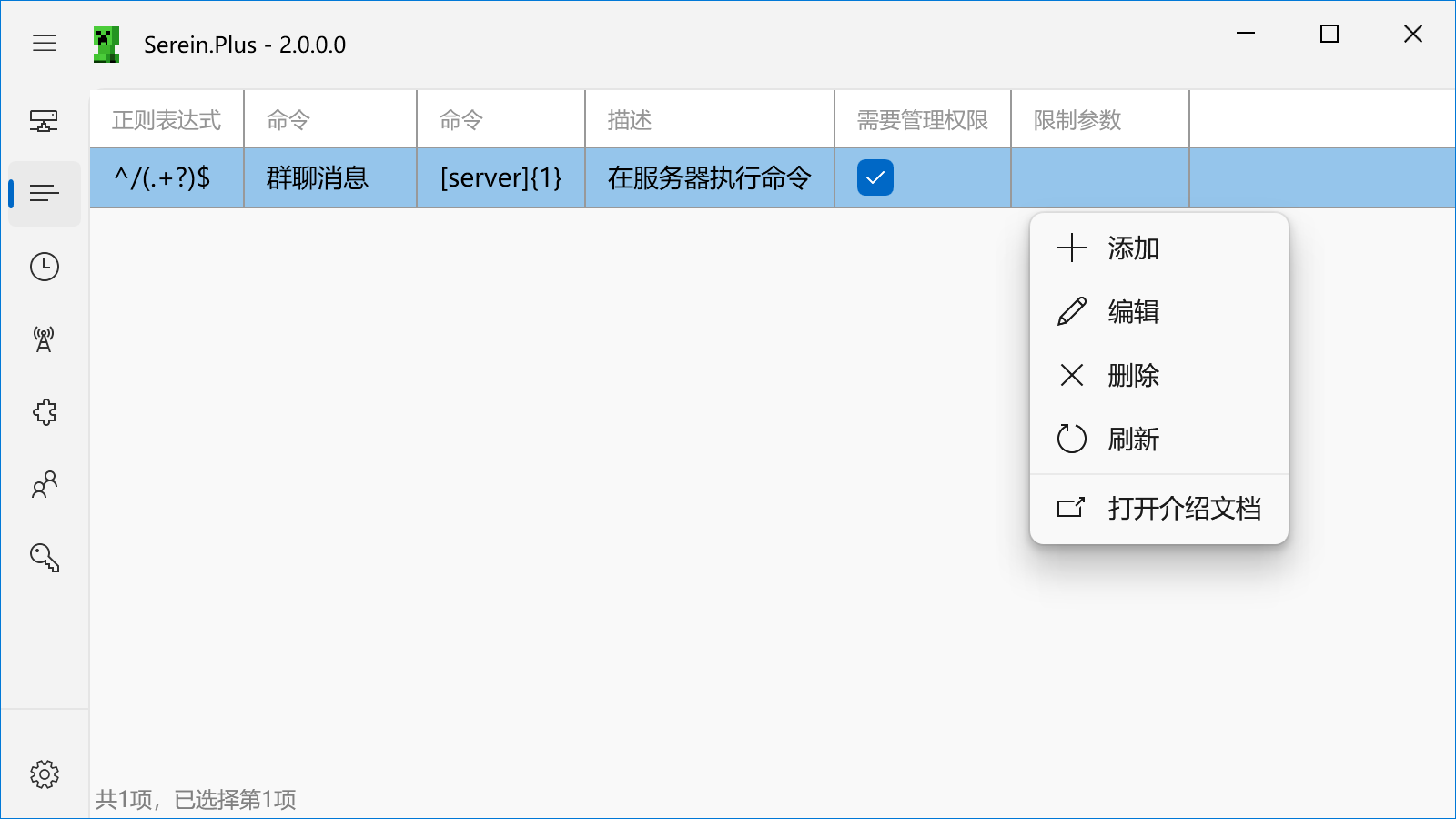
Task: Click the second 命令 column header next to 描述
Action: point(501,119)
